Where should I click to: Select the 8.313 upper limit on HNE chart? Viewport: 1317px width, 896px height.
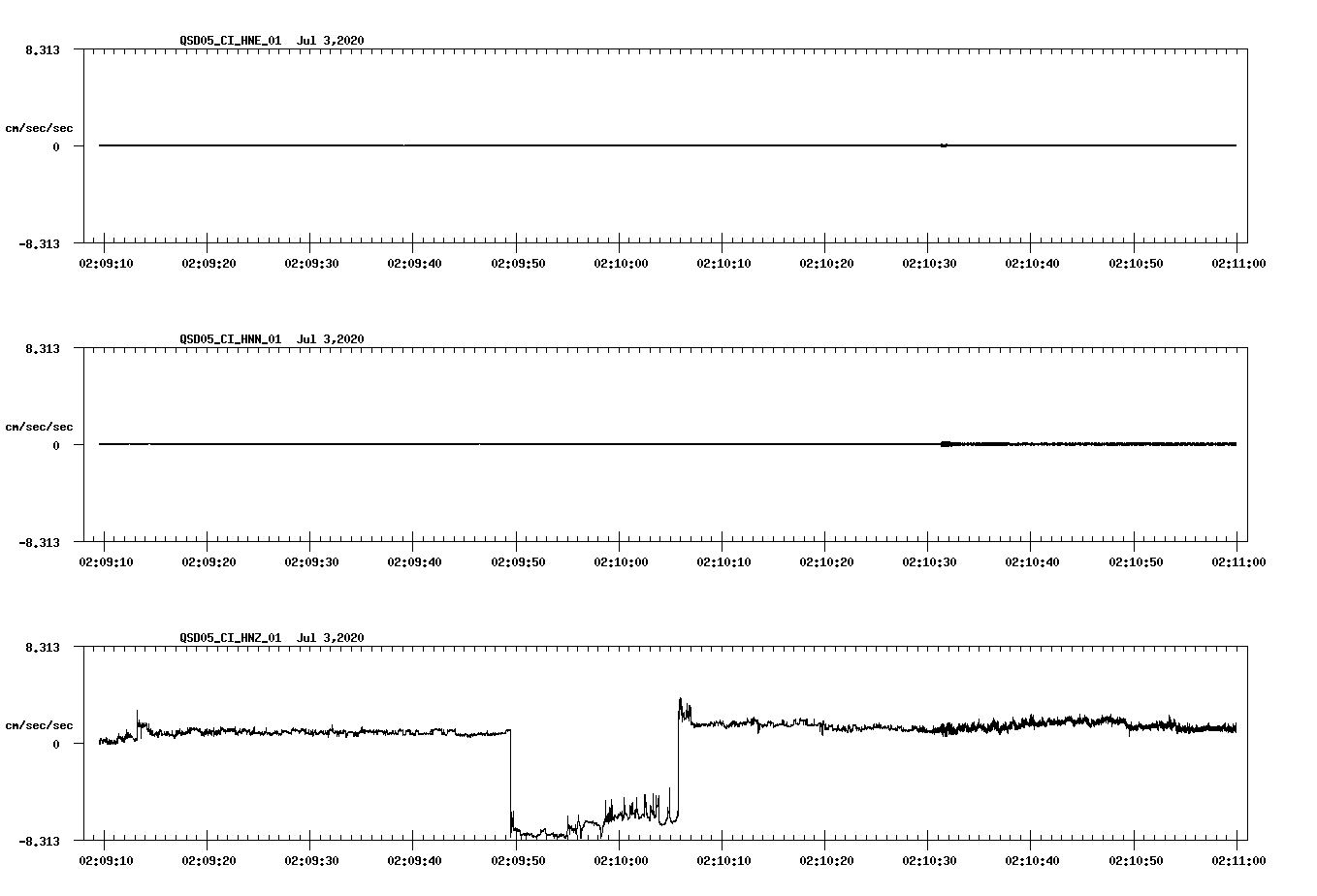[42, 49]
